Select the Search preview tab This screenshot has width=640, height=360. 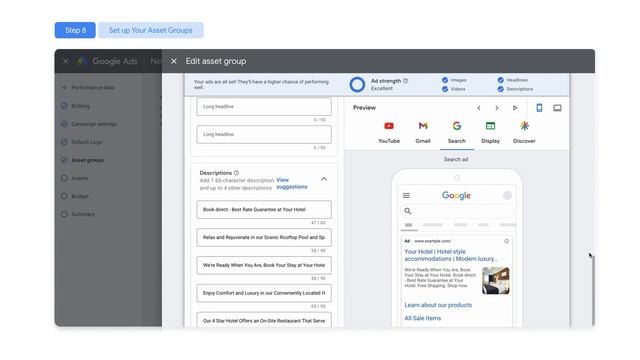pos(456,132)
